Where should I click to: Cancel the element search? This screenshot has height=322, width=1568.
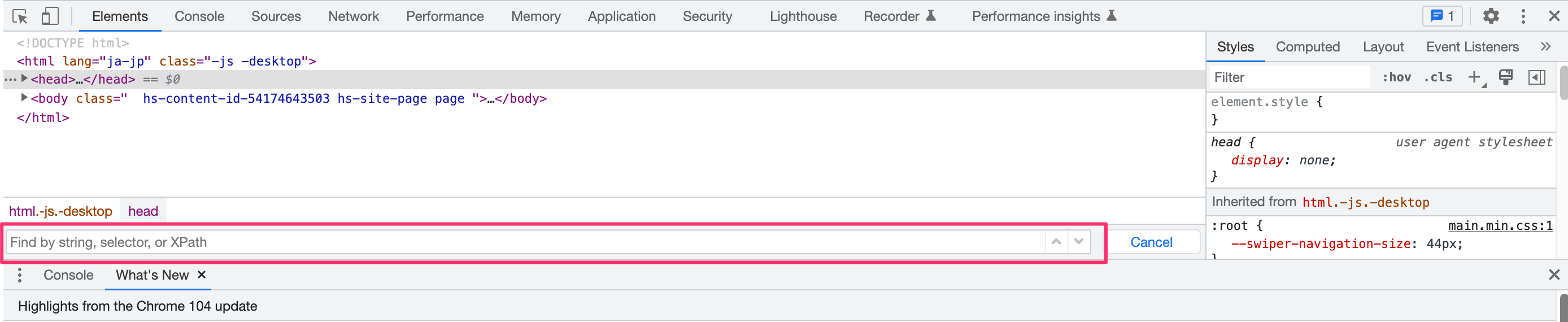(1151, 242)
